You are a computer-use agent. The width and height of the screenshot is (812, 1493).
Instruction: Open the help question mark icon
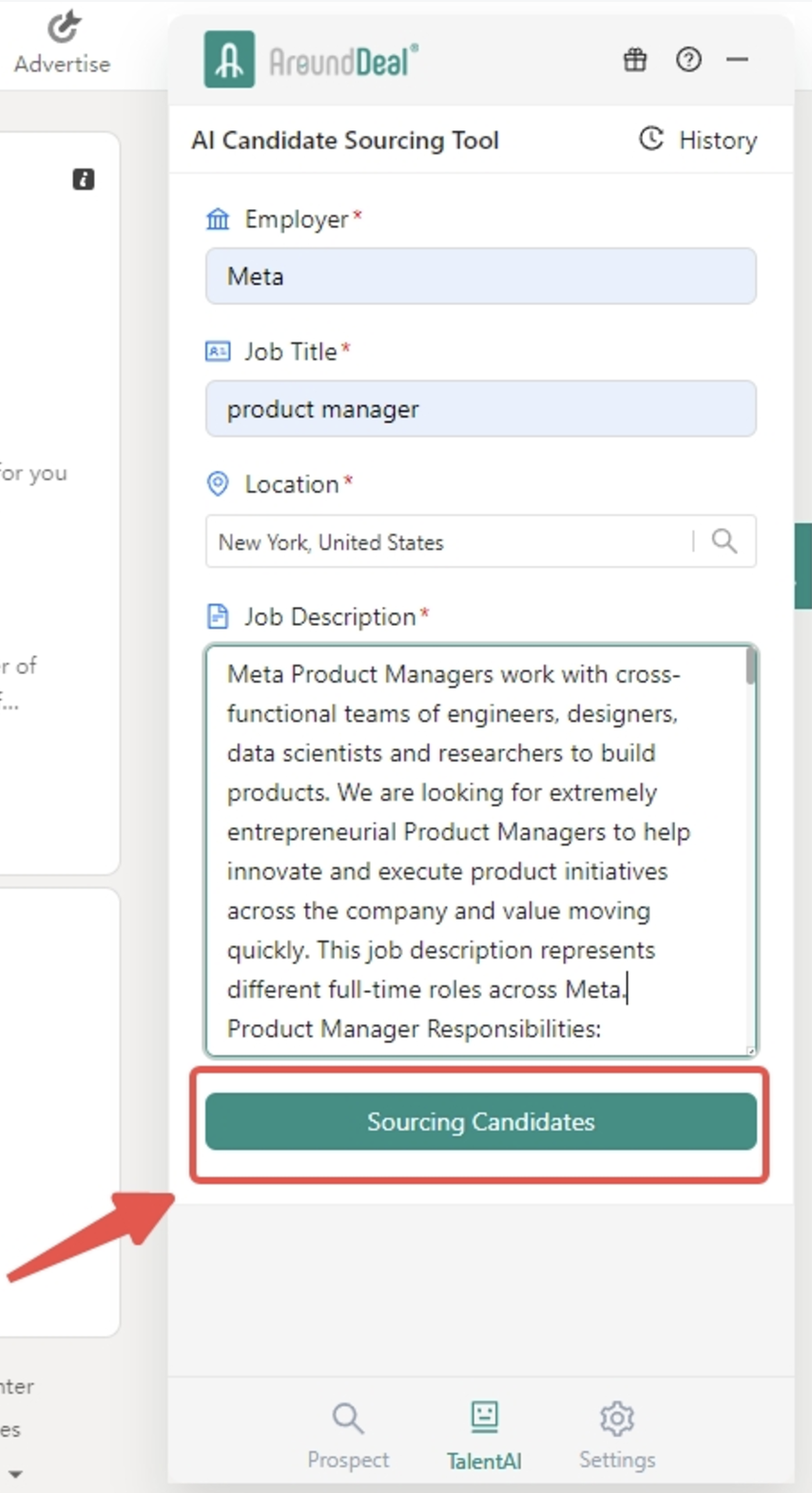[688, 60]
